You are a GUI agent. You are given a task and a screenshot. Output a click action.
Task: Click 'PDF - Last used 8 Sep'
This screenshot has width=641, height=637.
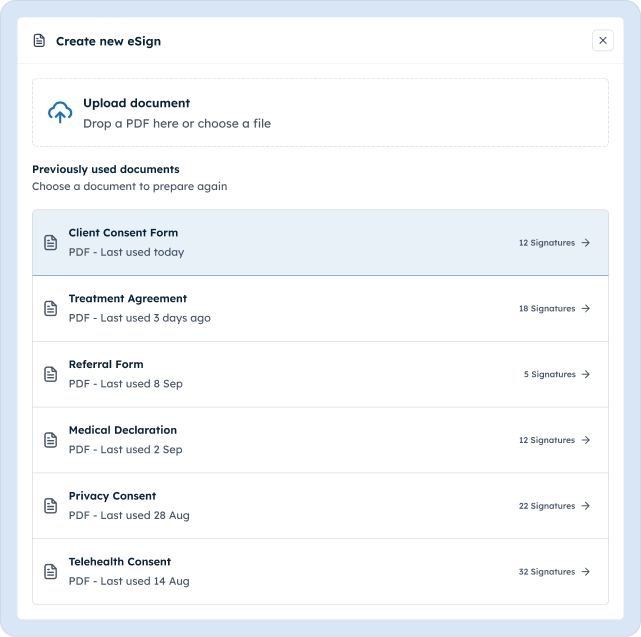coord(126,384)
